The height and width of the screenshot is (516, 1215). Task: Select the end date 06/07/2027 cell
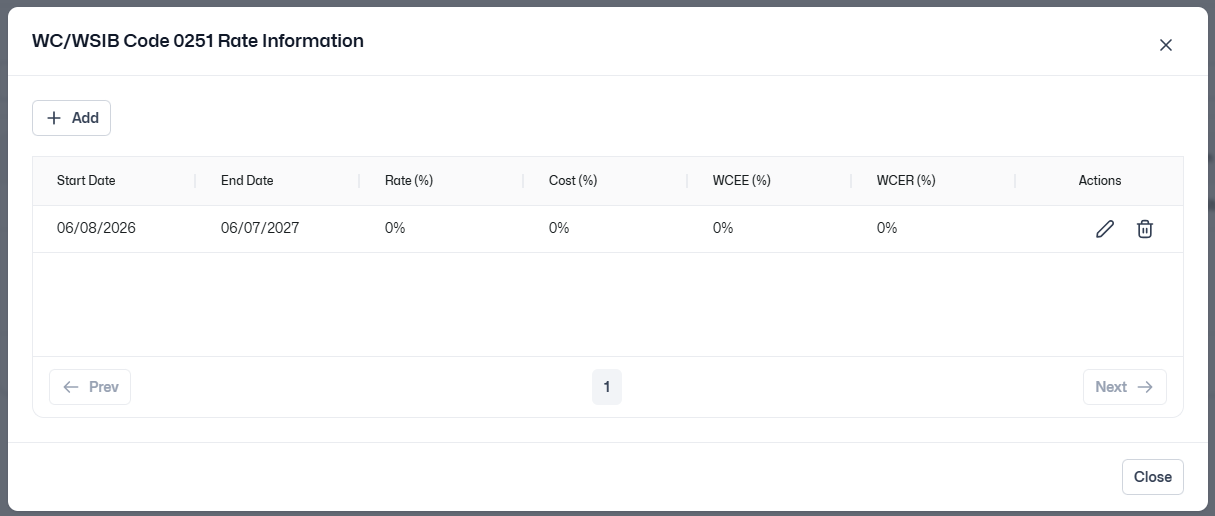tap(260, 228)
